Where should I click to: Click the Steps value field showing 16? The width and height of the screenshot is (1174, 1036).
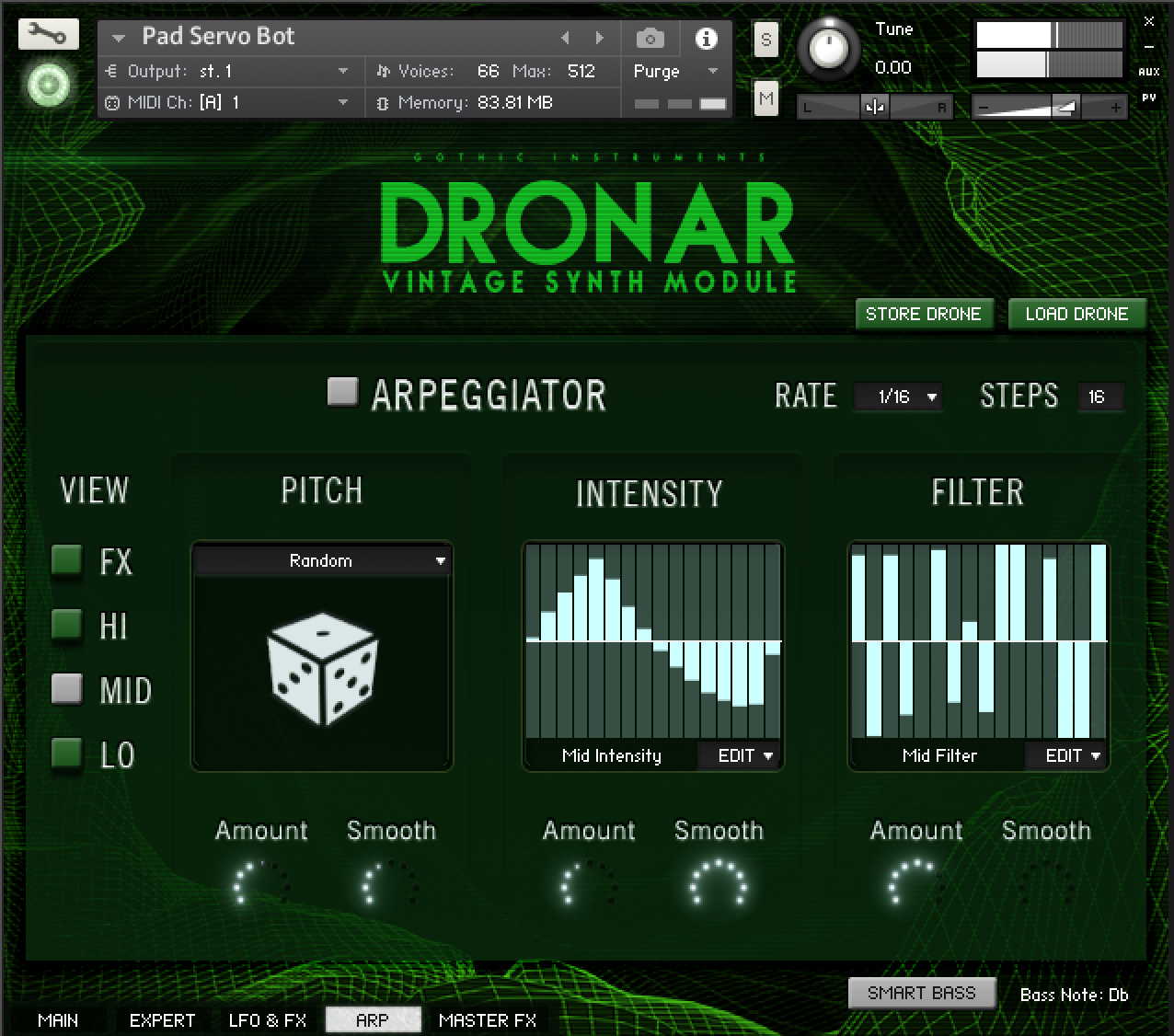pyautogui.click(x=1099, y=397)
